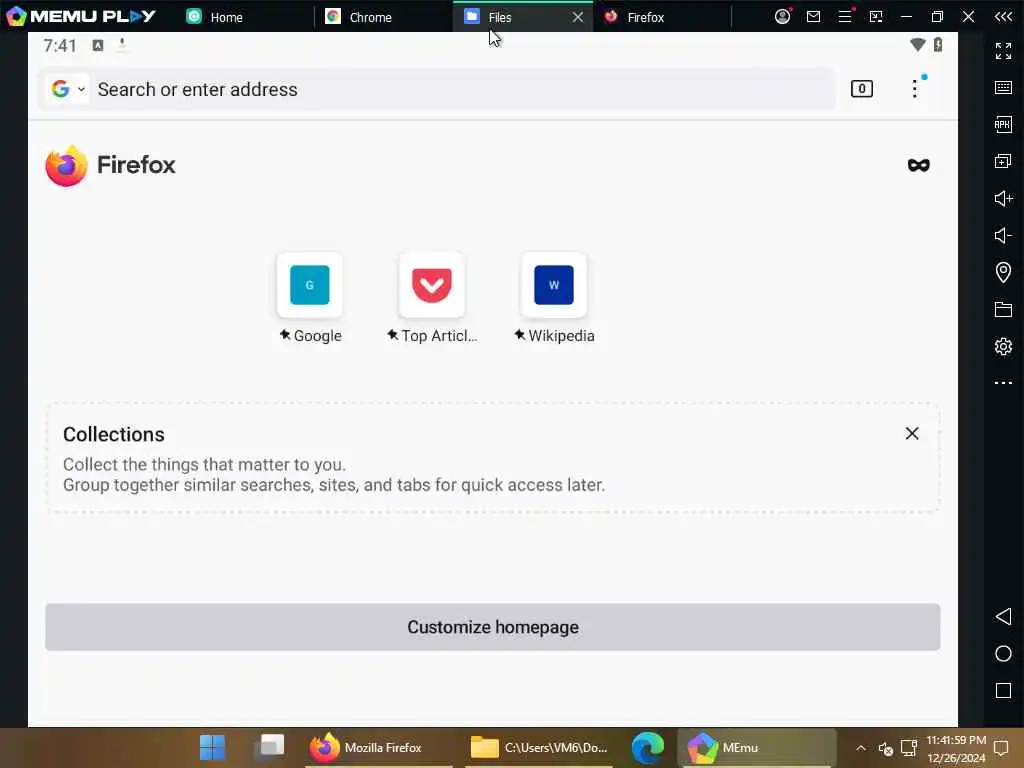Open the Windows Start menu
The width and height of the screenshot is (1024, 768).
coord(212,748)
